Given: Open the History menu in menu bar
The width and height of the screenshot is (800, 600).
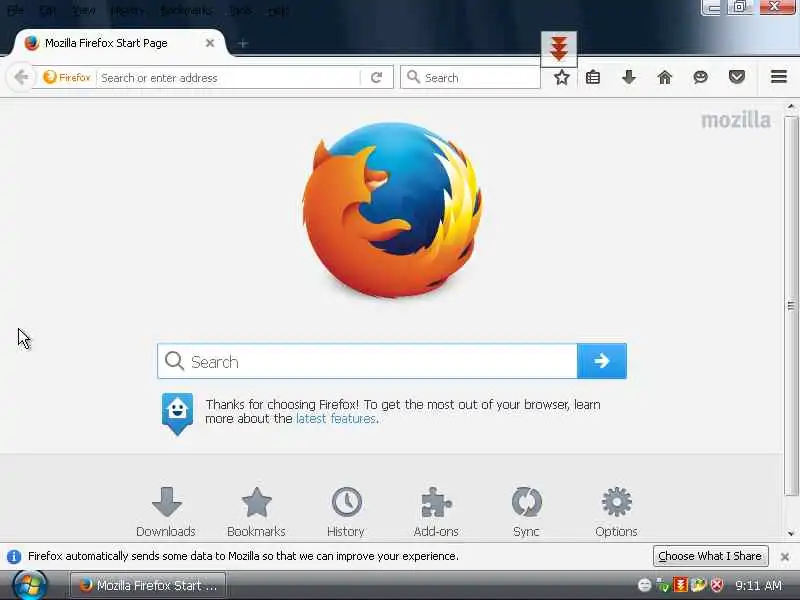Looking at the screenshot, I should pyautogui.click(x=127, y=10).
